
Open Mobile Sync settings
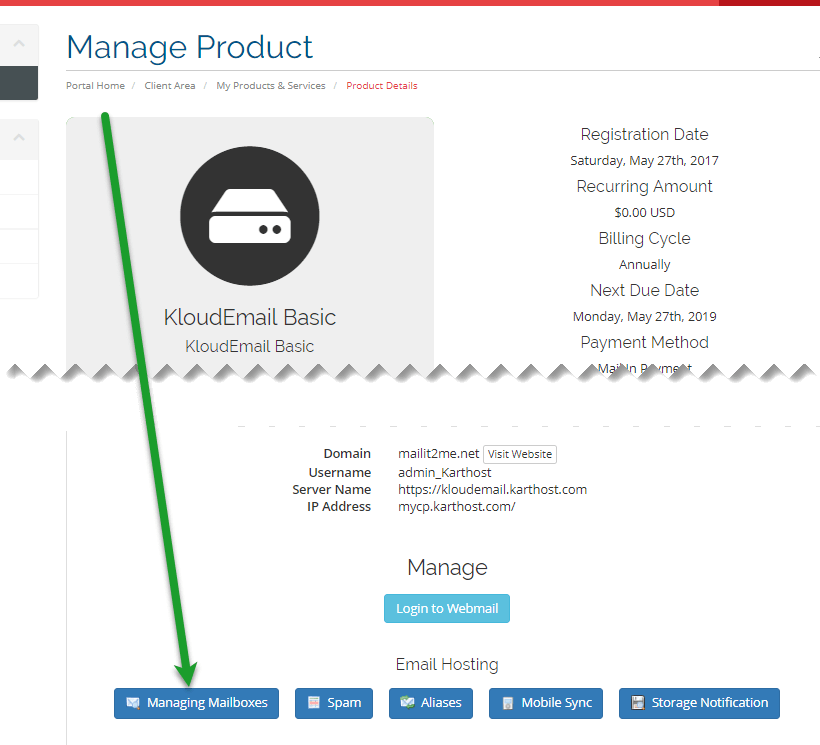click(546, 703)
